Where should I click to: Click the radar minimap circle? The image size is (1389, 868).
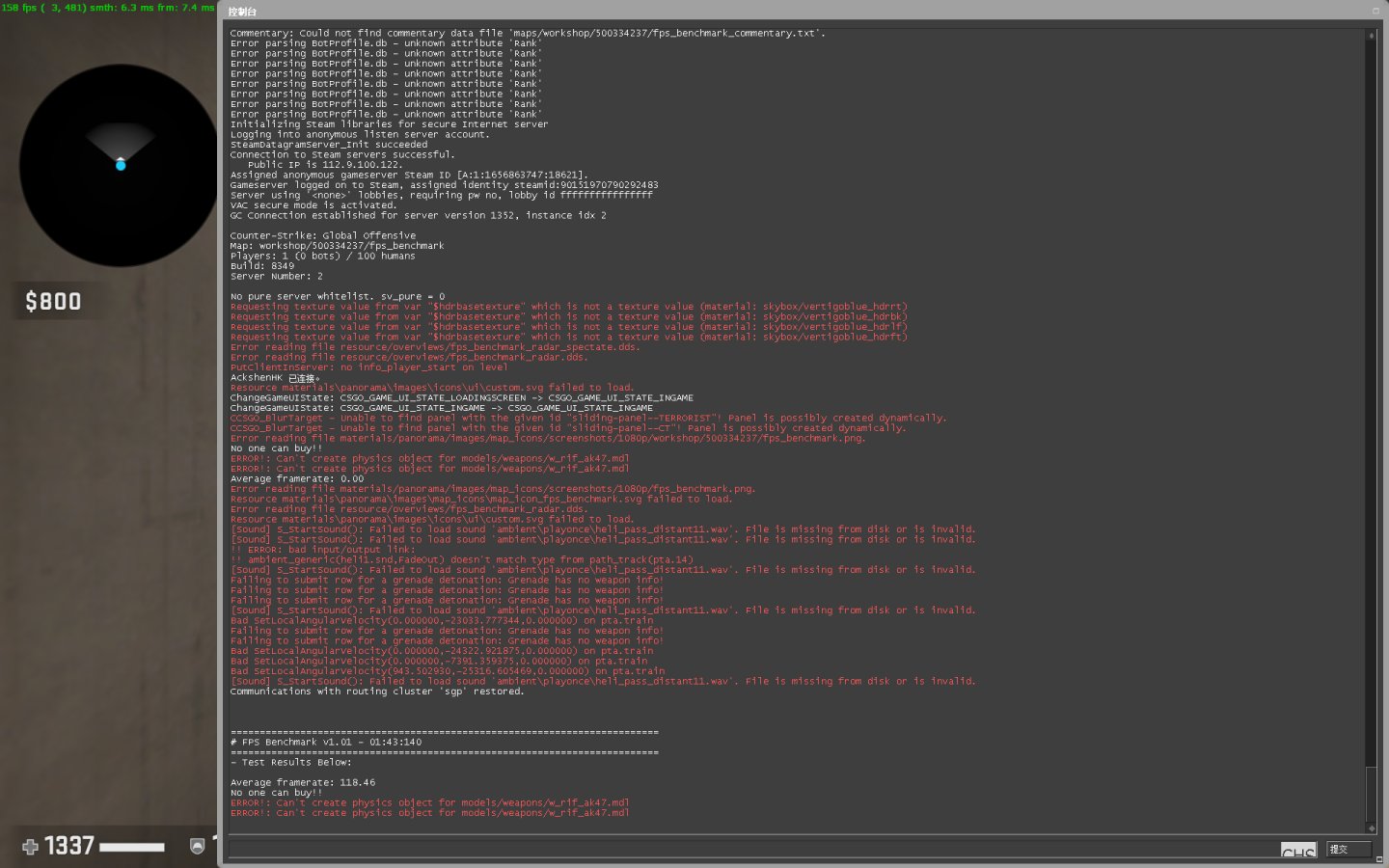[120, 165]
